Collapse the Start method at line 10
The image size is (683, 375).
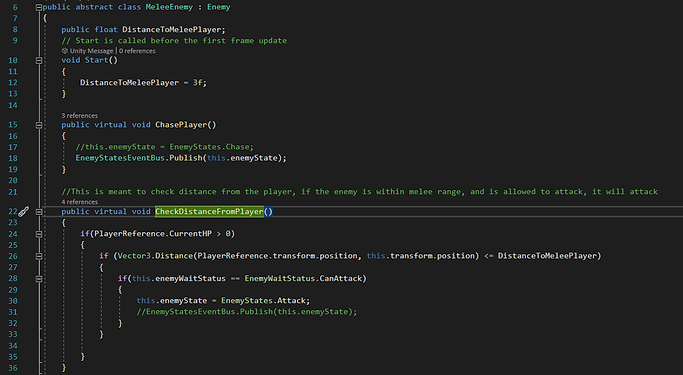(x=39, y=61)
